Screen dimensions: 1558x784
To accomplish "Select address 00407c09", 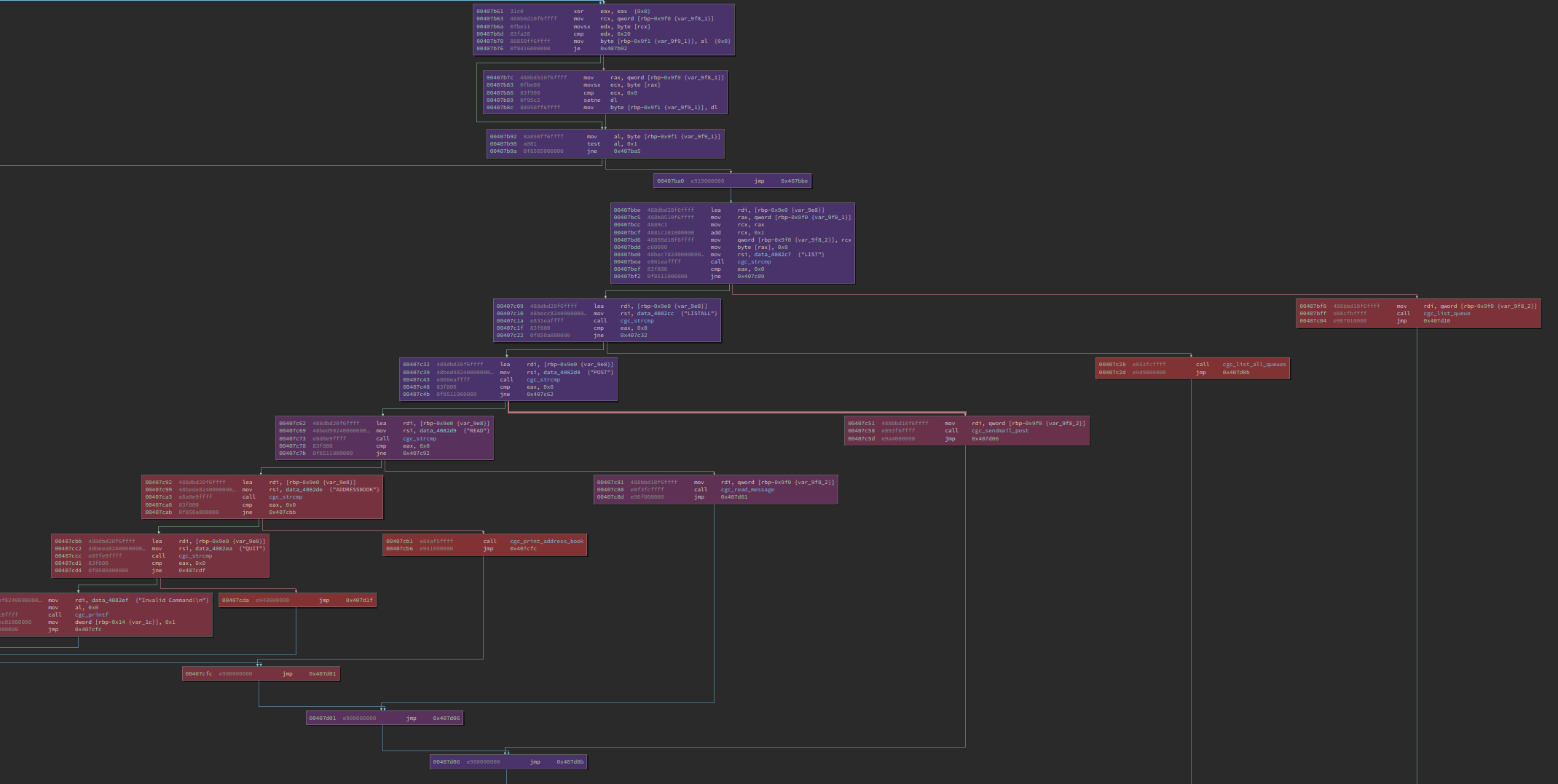I will click(x=510, y=306).
